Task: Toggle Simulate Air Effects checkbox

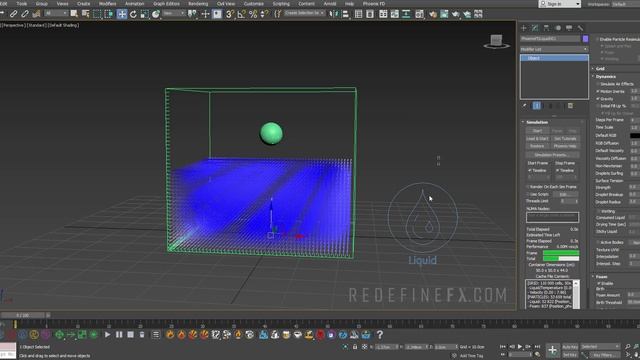Action: 598,84
